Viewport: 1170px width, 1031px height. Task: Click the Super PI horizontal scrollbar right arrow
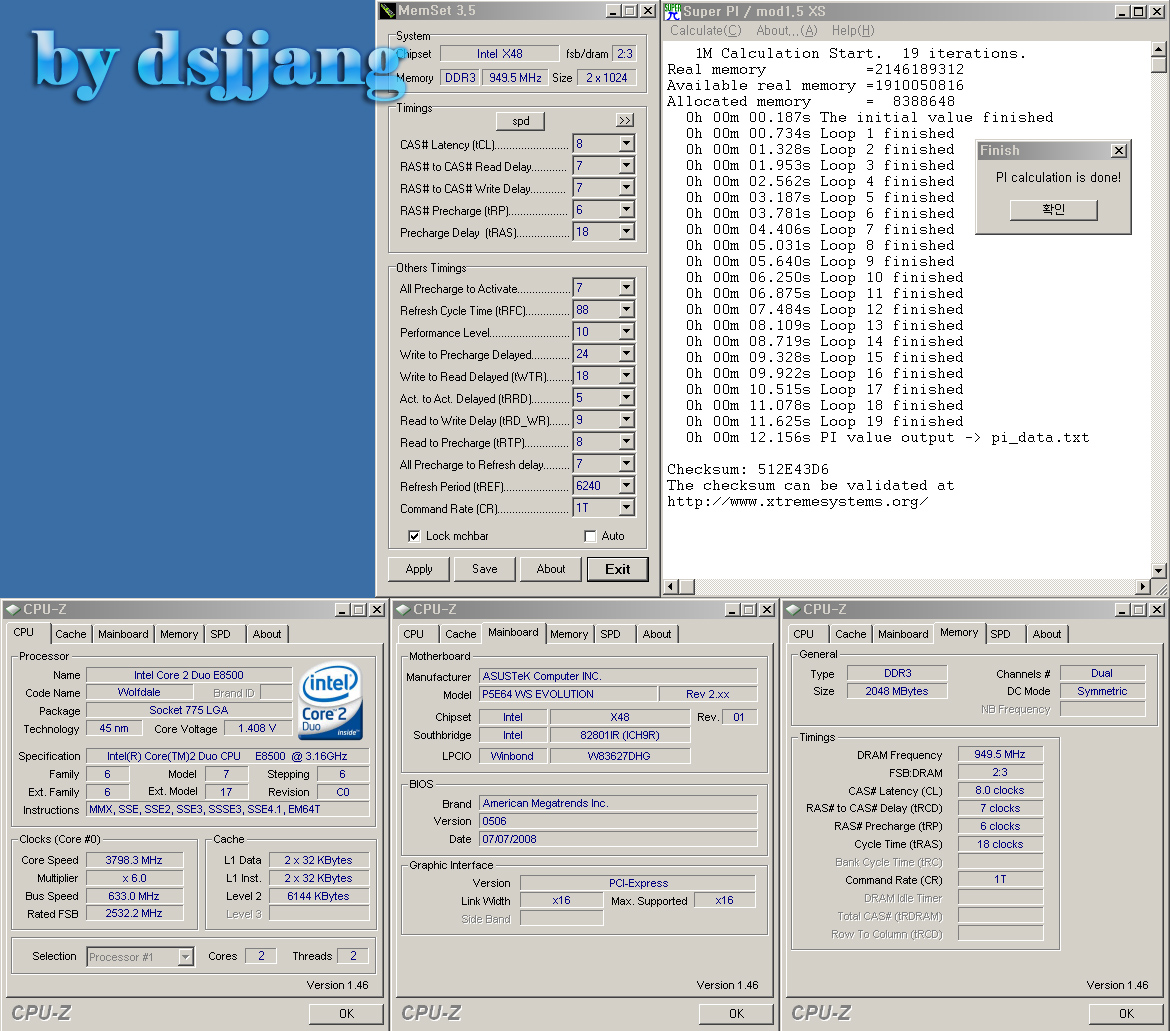click(1143, 586)
